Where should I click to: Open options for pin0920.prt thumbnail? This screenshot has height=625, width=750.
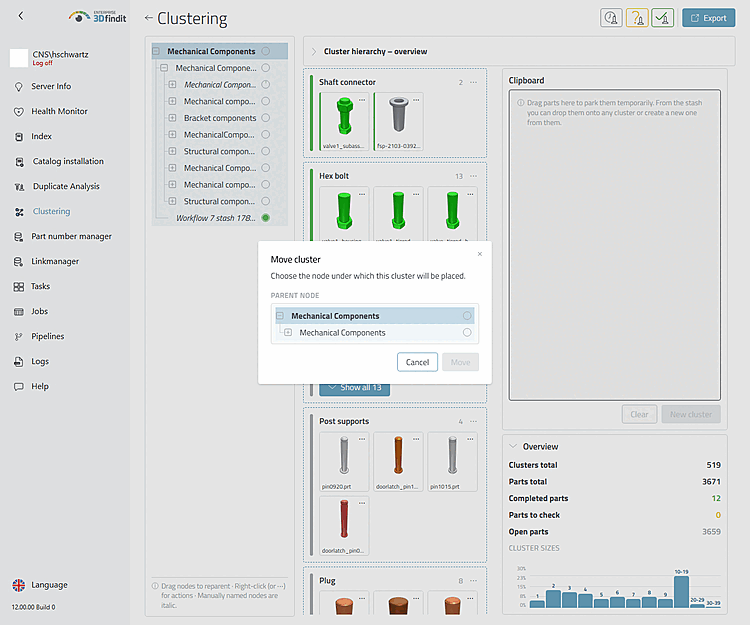point(362,439)
